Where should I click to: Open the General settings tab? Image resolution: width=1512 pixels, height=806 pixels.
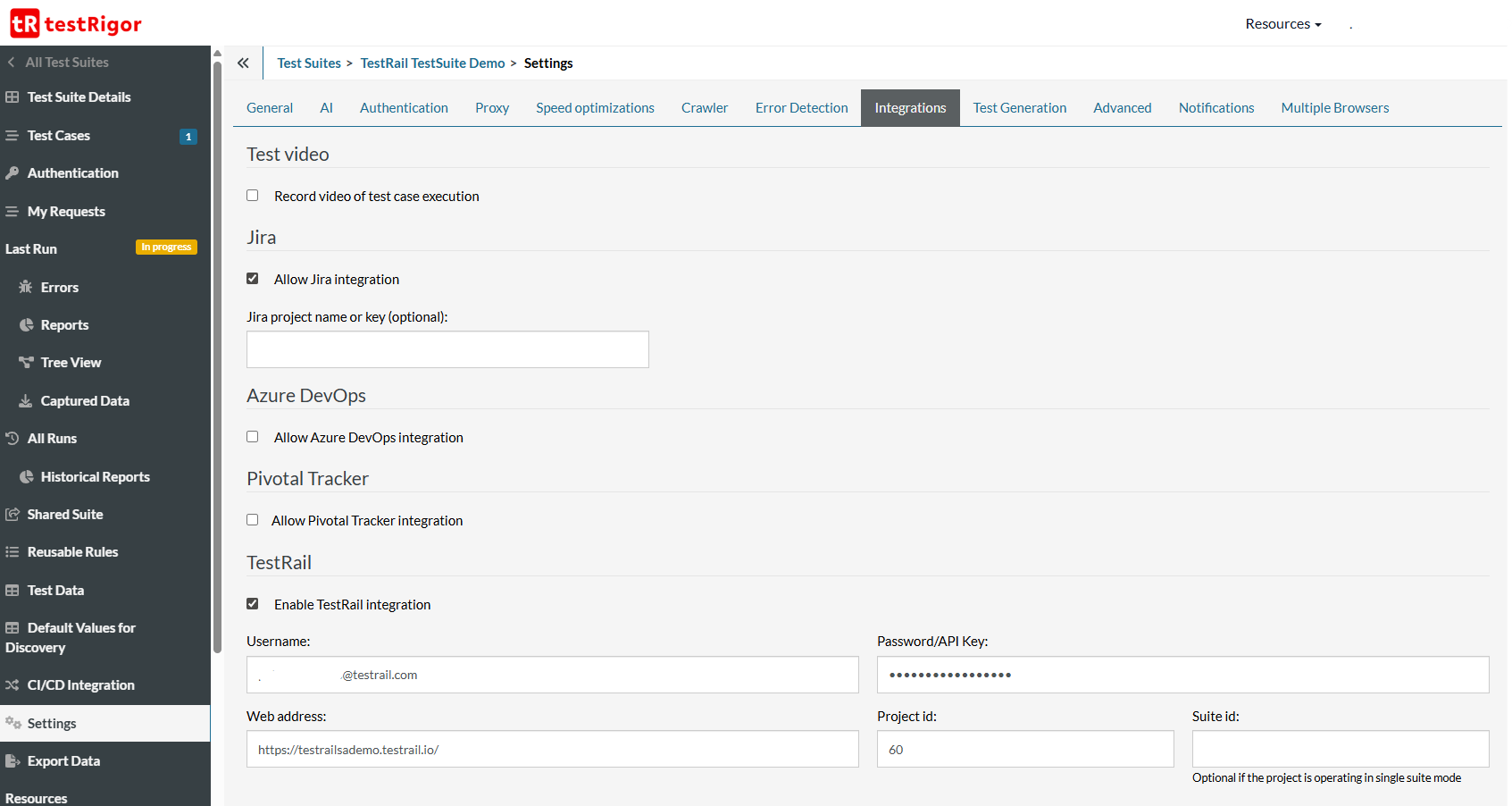tap(270, 108)
